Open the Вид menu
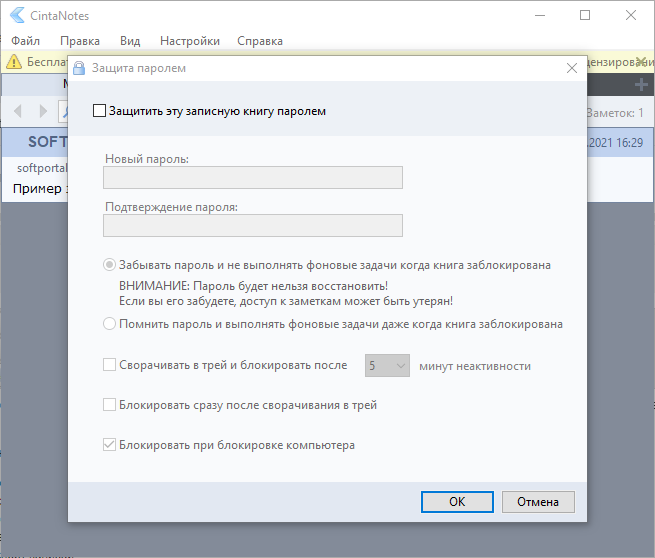 [x=130, y=41]
